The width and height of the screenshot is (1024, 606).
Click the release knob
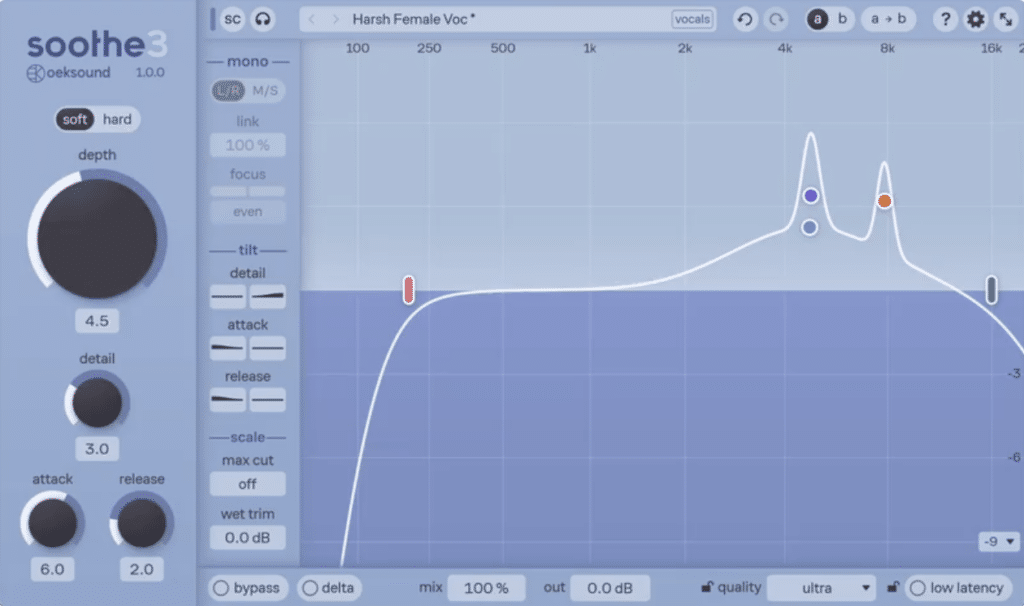pyautogui.click(x=141, y=523)
